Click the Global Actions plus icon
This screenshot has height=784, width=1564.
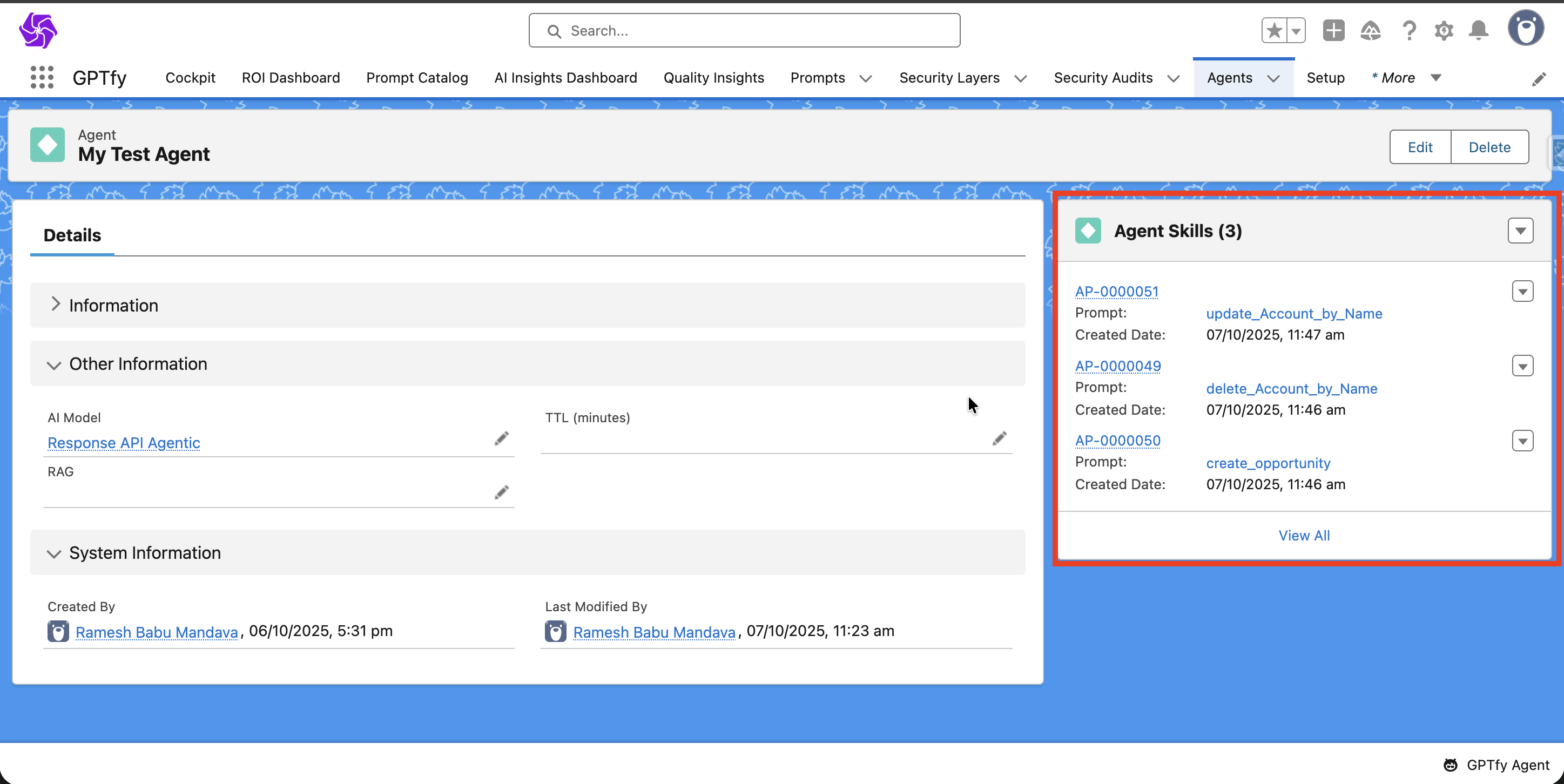1333,30
